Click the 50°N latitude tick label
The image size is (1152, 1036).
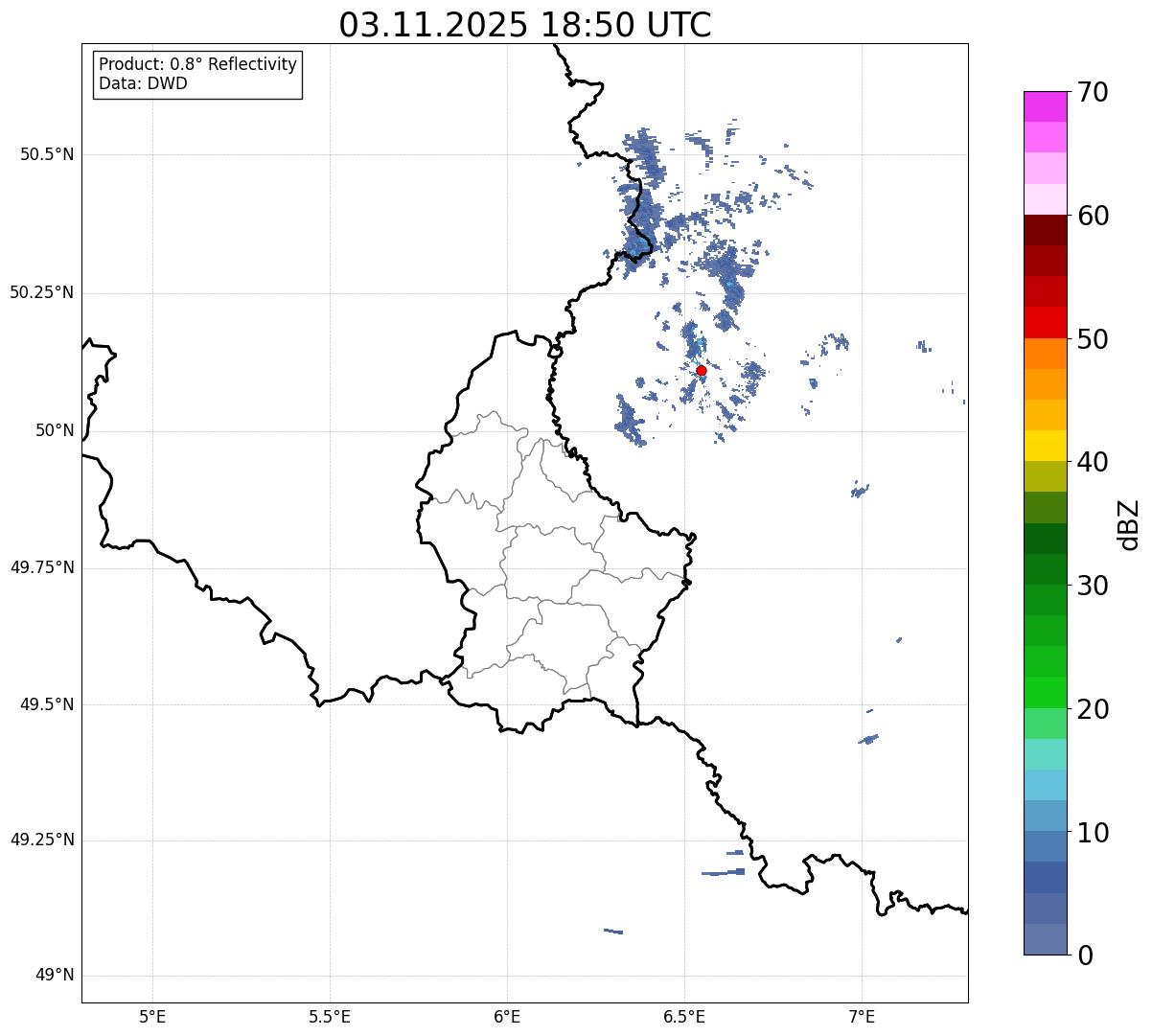[x=55, y=430]
